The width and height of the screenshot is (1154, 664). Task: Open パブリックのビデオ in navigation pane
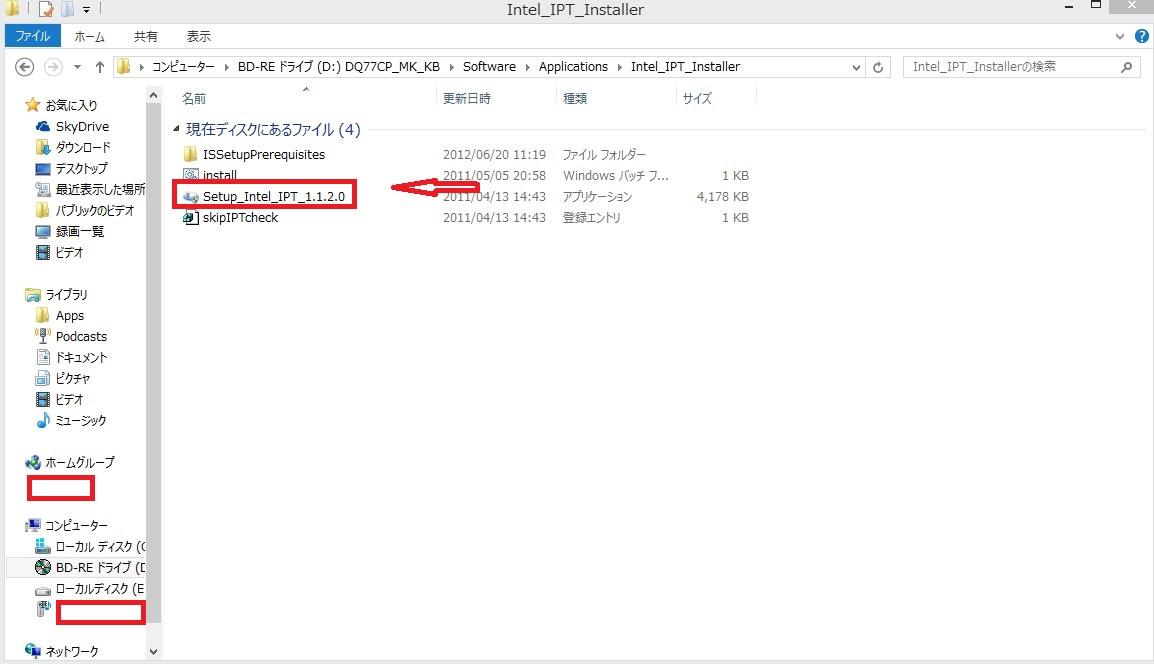95,211
